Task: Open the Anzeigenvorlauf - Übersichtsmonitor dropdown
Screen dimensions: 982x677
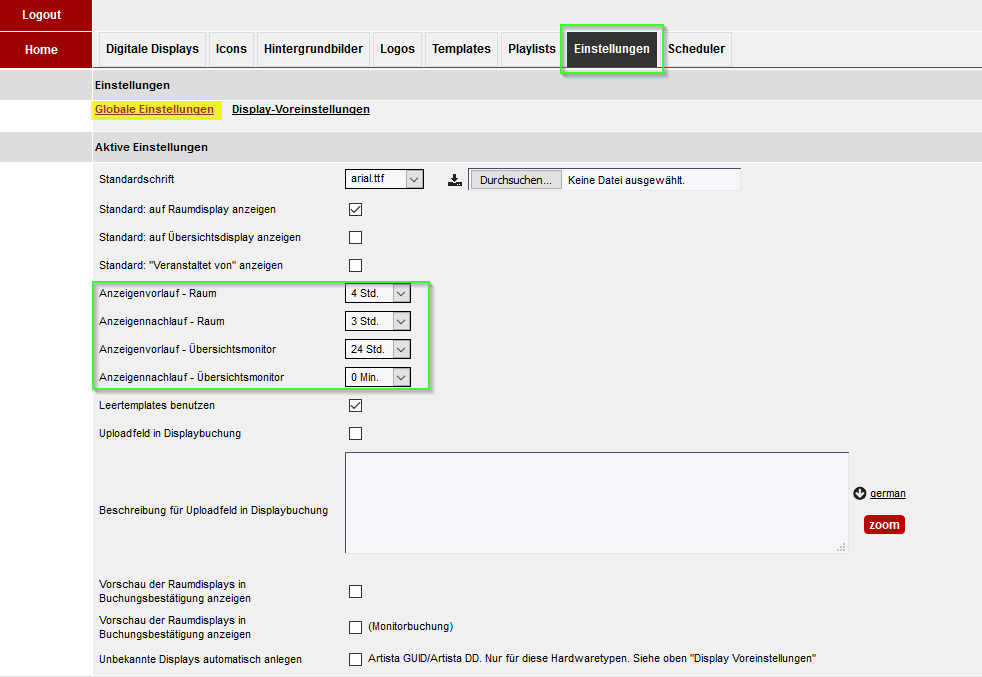Action: (x=378, y=349)
